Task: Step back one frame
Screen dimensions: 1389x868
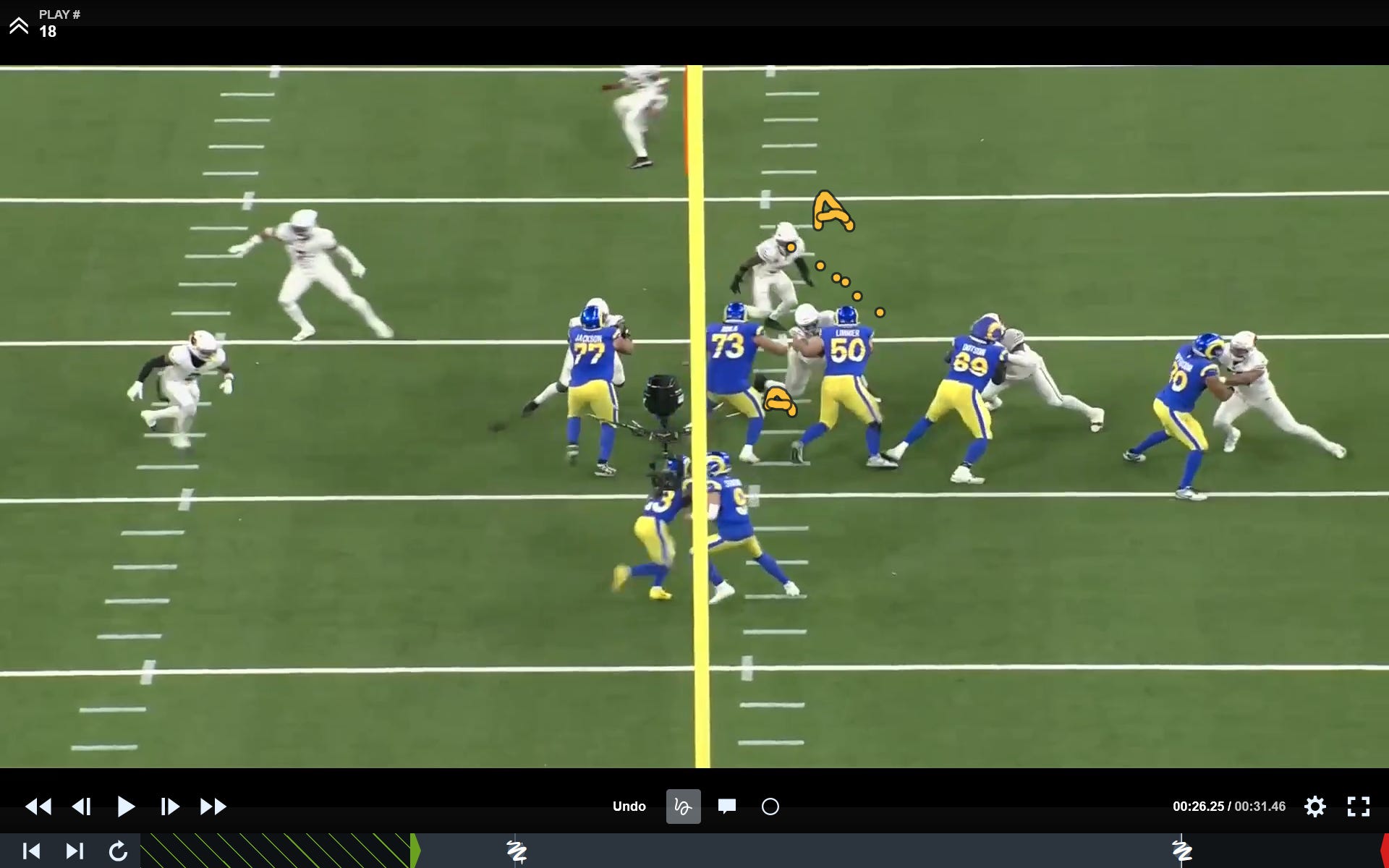Action: [x=82, y=807]
